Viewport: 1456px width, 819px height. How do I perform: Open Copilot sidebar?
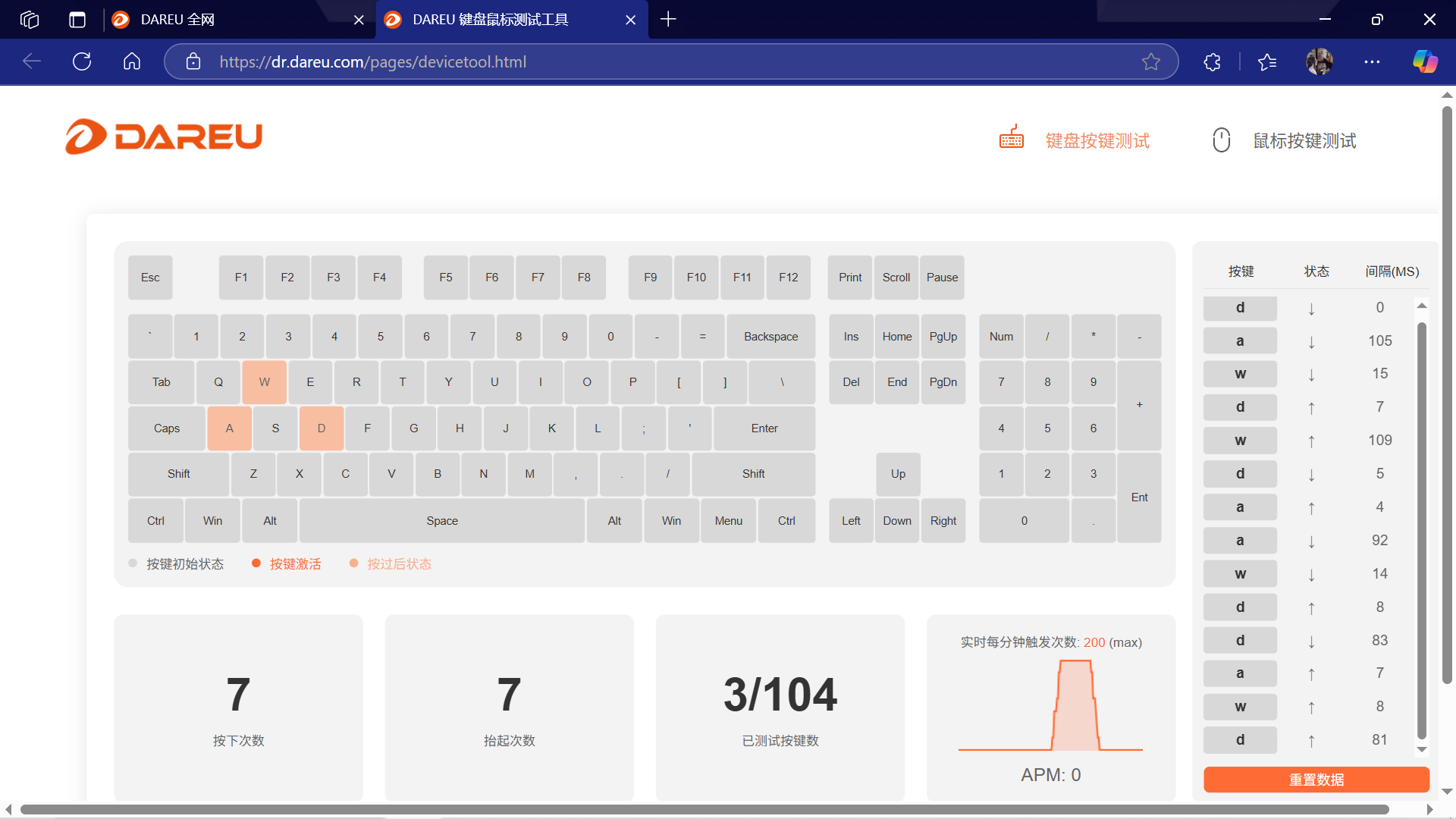[x=1425, y=61]
